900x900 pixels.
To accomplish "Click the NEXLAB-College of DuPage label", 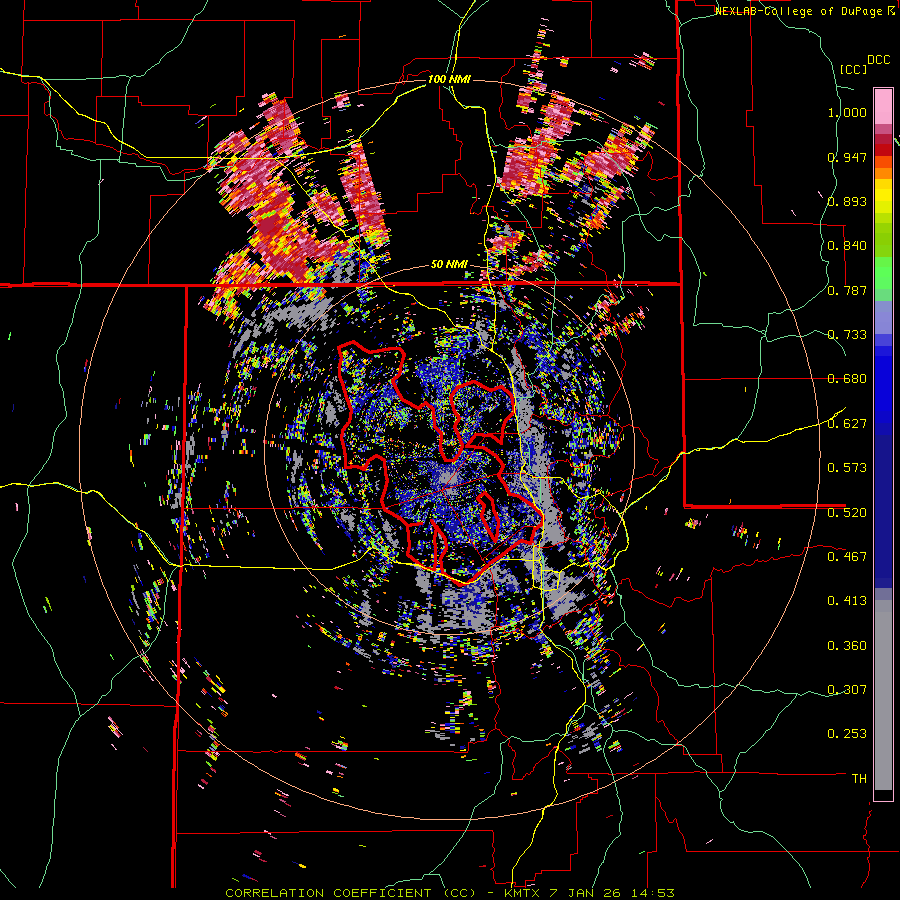I will tap(798, 11).
